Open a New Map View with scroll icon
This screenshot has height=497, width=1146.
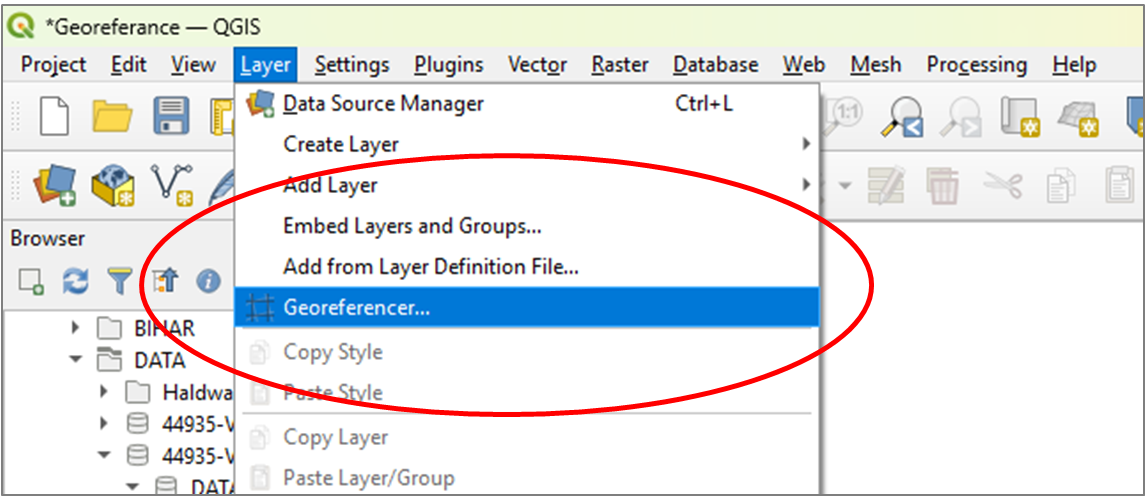coord(1020,117)
